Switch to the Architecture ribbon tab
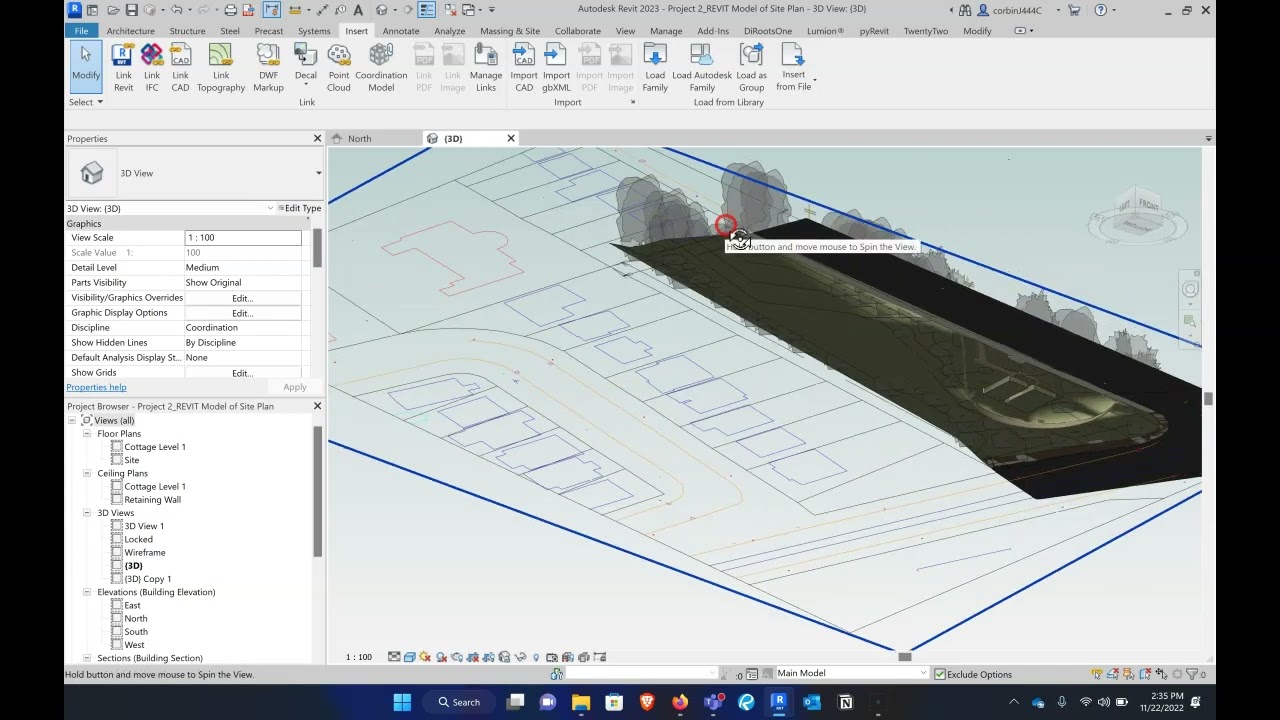Screen dimensions: 1280x720 (131, 31)
